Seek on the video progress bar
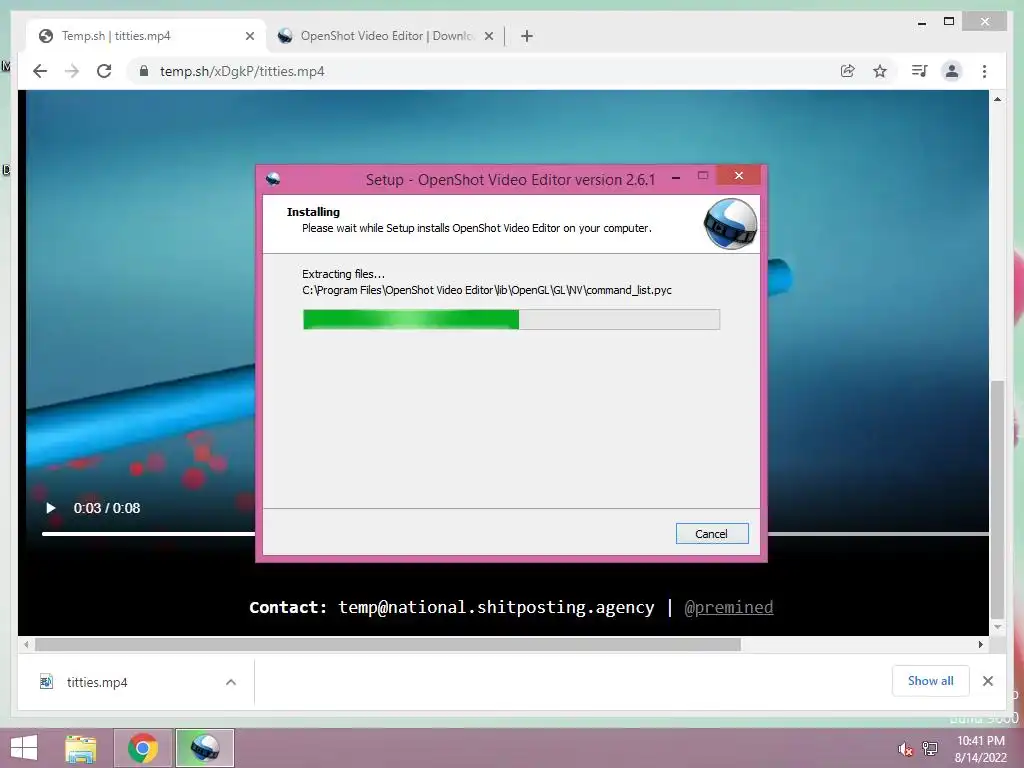1024x768 pixels. tap(515, 534)
